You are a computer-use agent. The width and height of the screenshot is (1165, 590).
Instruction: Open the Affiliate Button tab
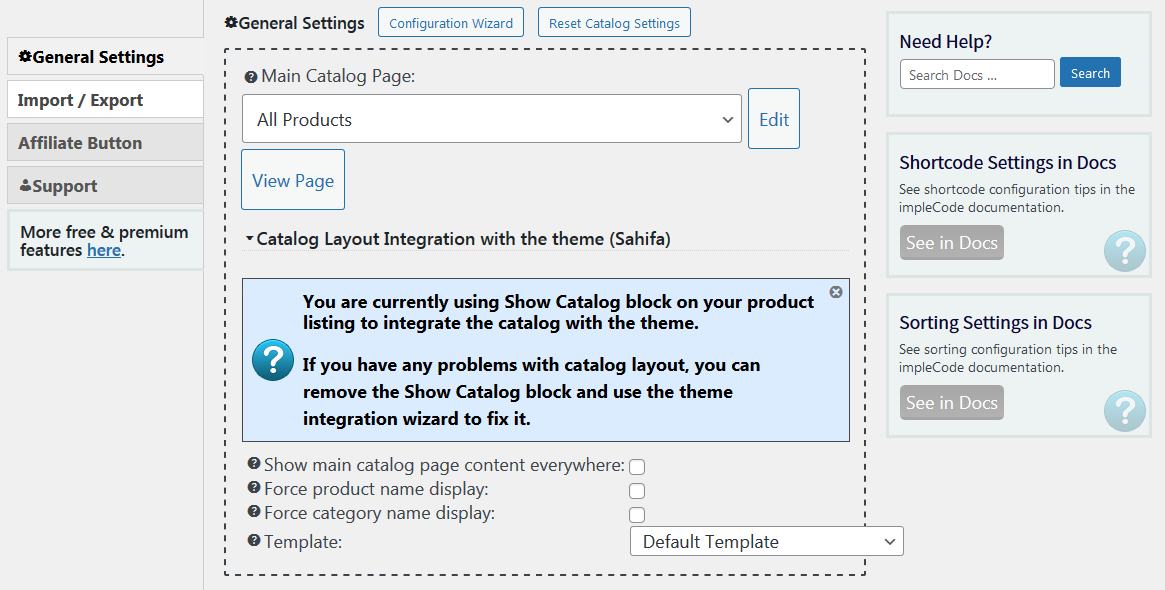(x=105, y=143)
